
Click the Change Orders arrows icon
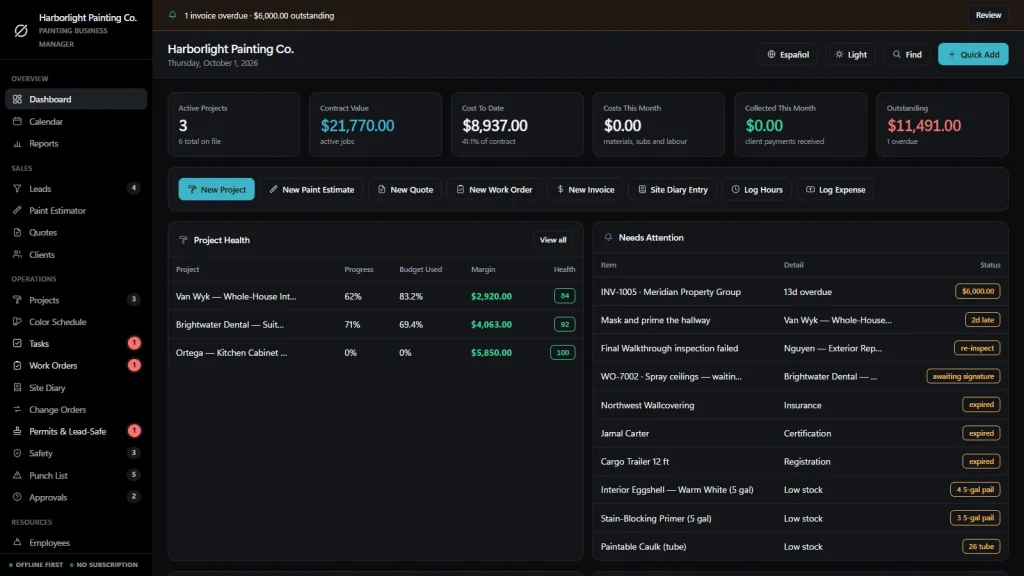(18, 409)
